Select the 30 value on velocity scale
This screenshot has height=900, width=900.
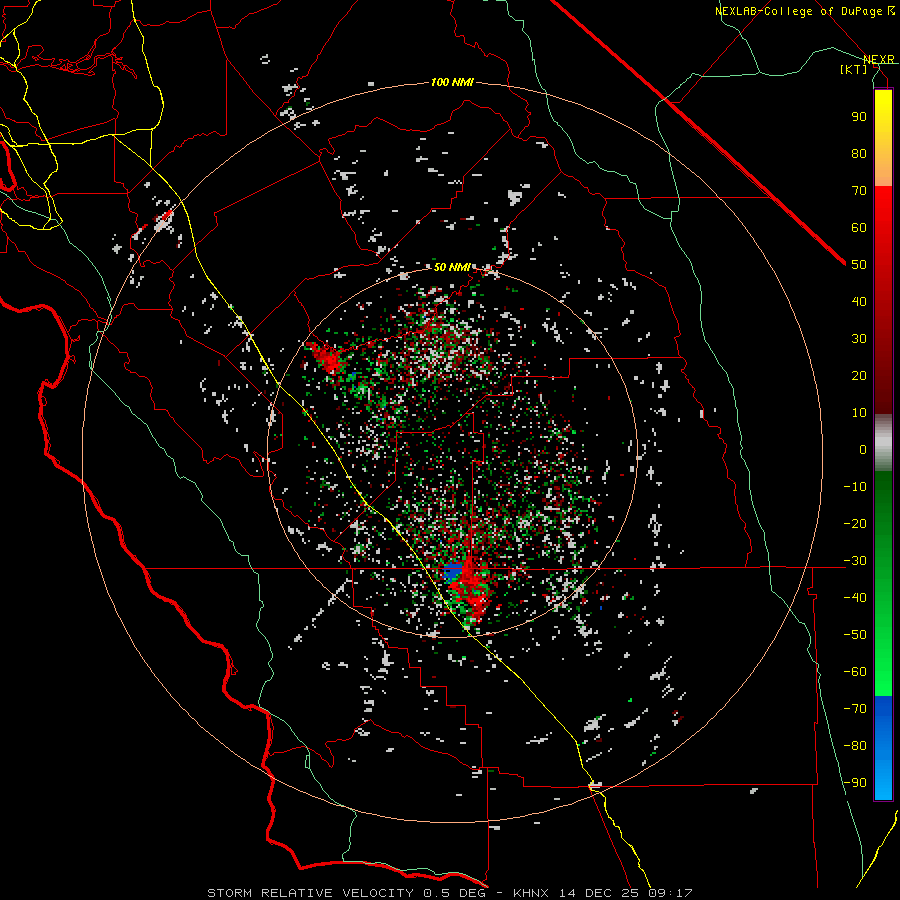[x=859, y=339]
